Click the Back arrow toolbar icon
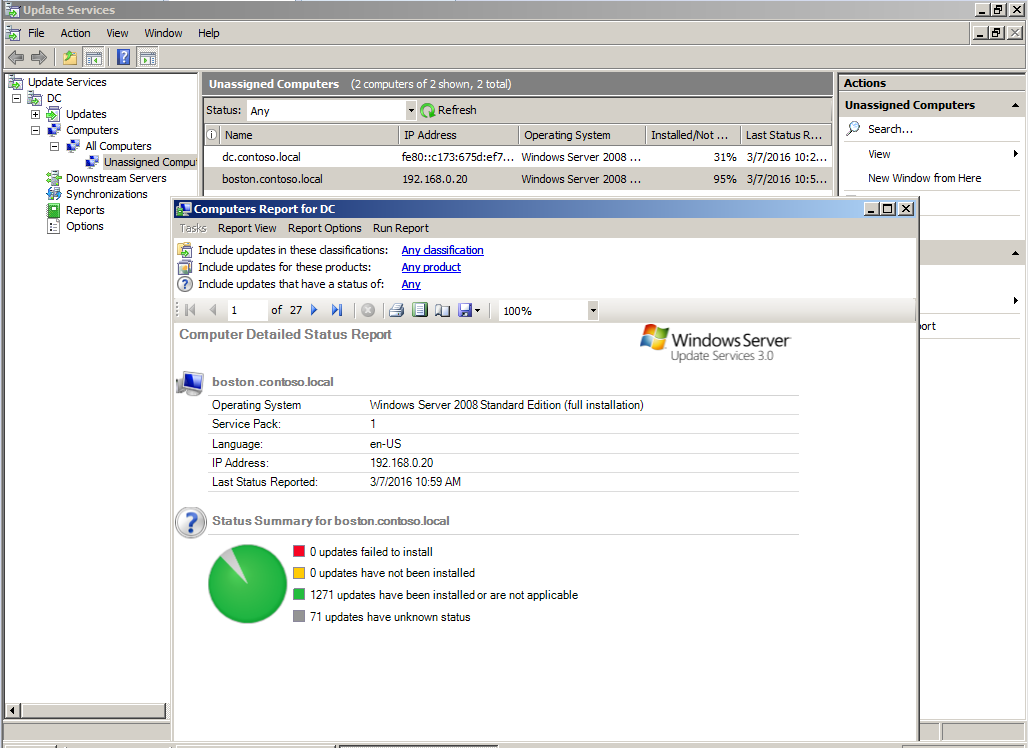 coord(16,58)
